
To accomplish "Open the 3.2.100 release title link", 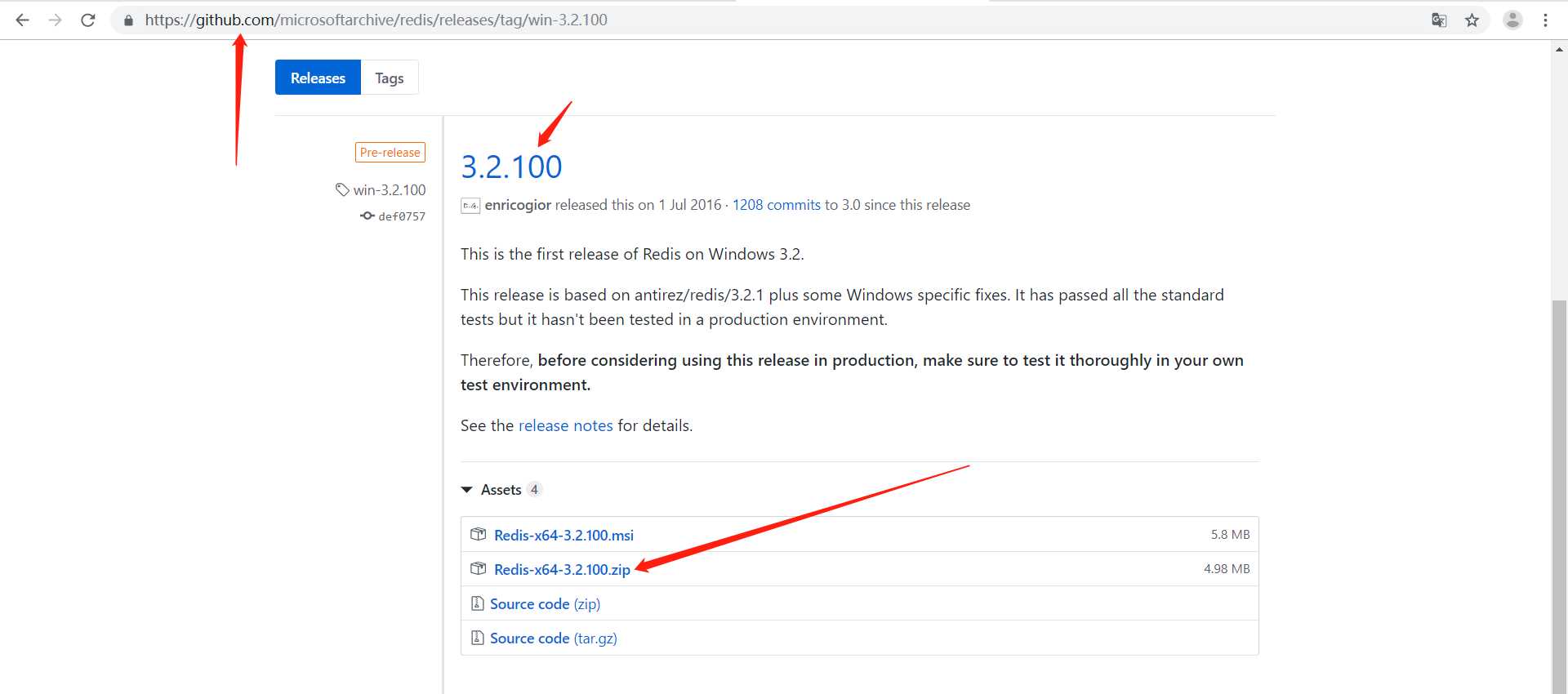I will click(x=511, y=167).
